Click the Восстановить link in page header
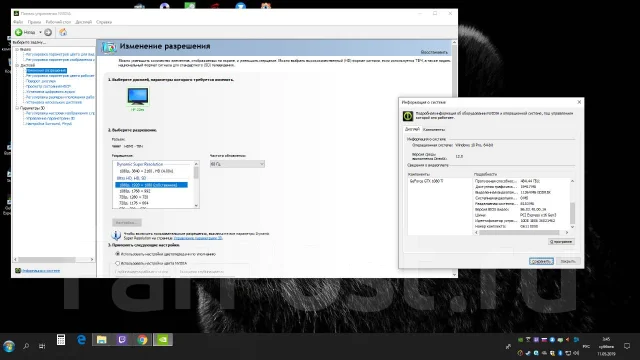Screen dimensions: 640x360 click(434, 52)
